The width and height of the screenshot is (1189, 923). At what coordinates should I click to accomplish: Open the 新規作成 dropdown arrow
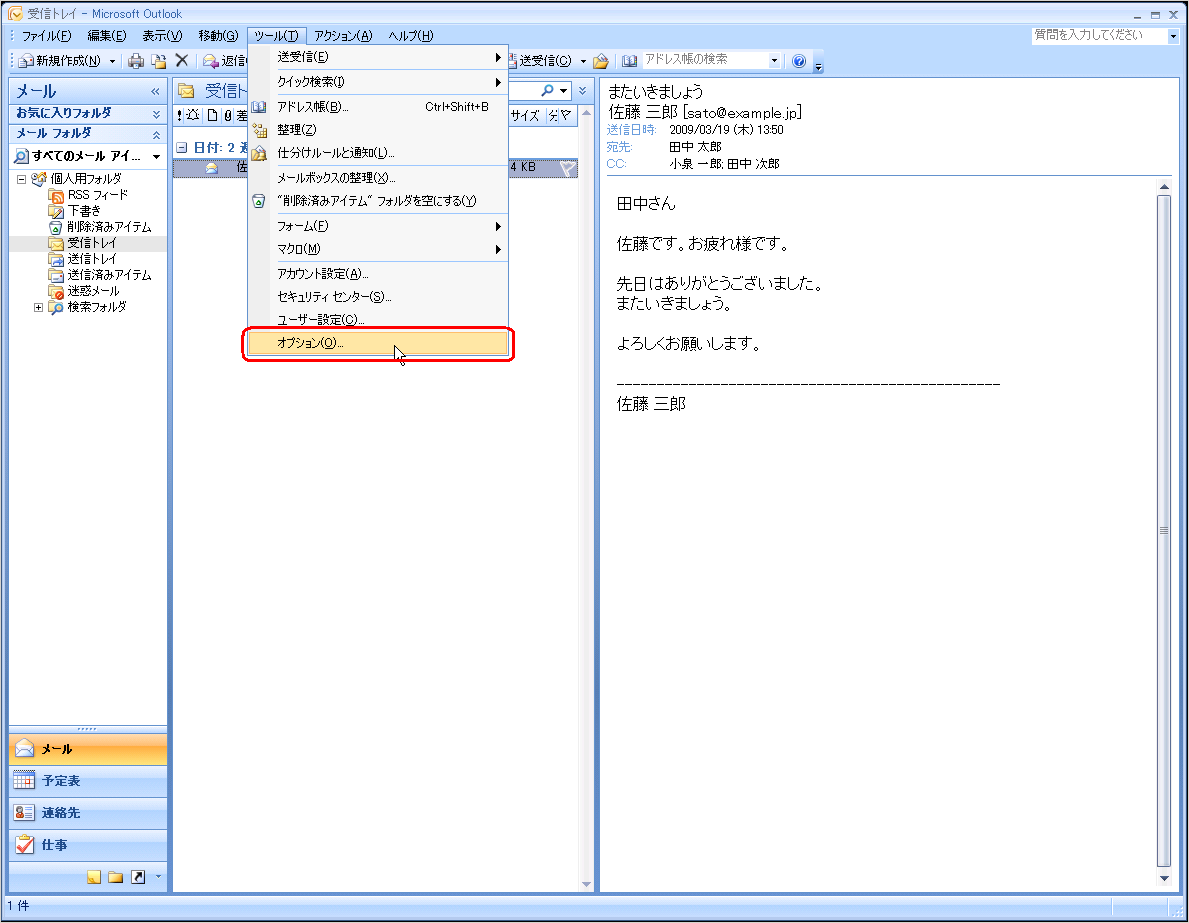[x=112, y=61]
